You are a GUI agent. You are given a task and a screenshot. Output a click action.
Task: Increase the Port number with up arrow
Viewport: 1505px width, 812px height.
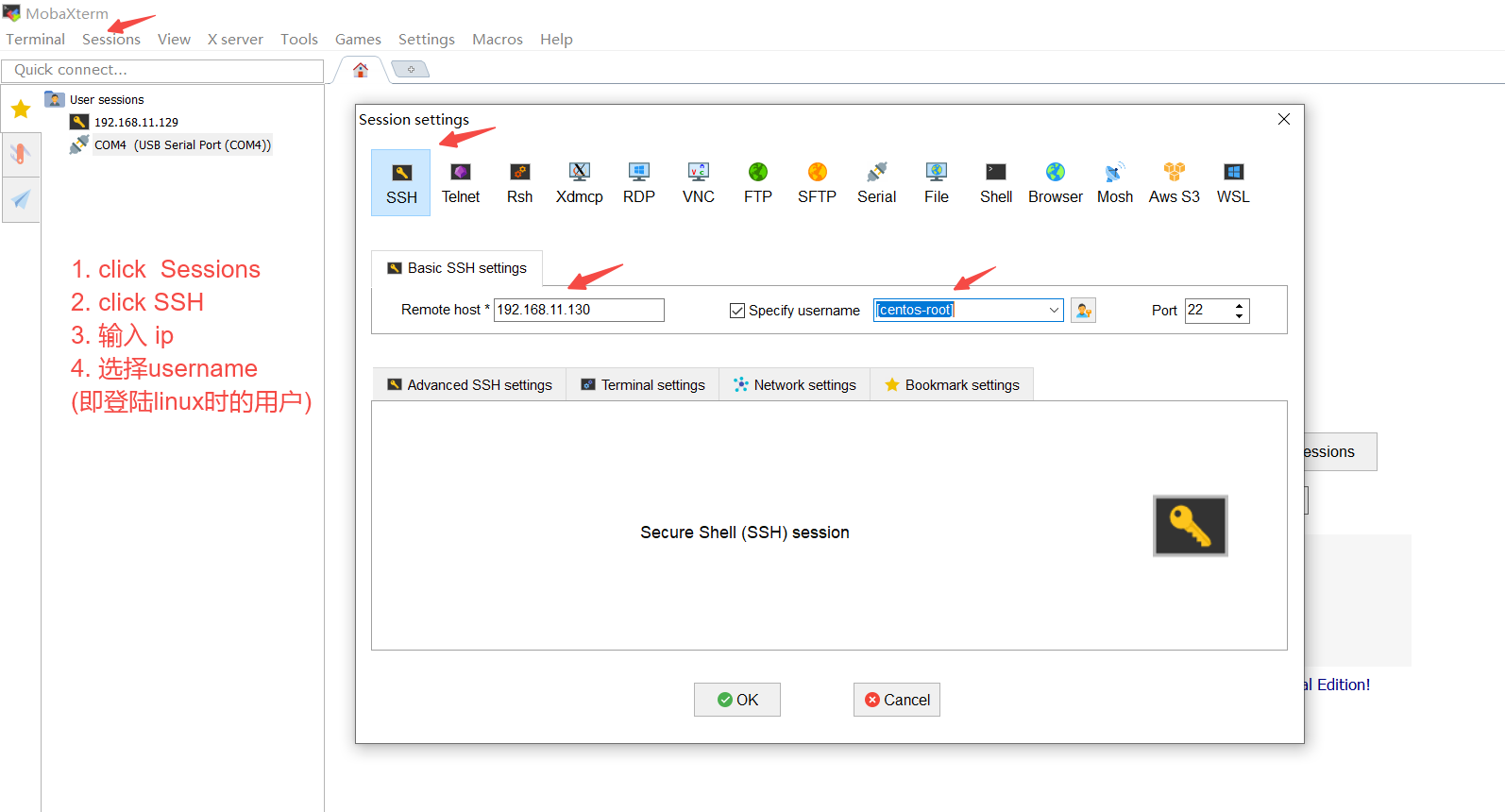click(1239, 305)
